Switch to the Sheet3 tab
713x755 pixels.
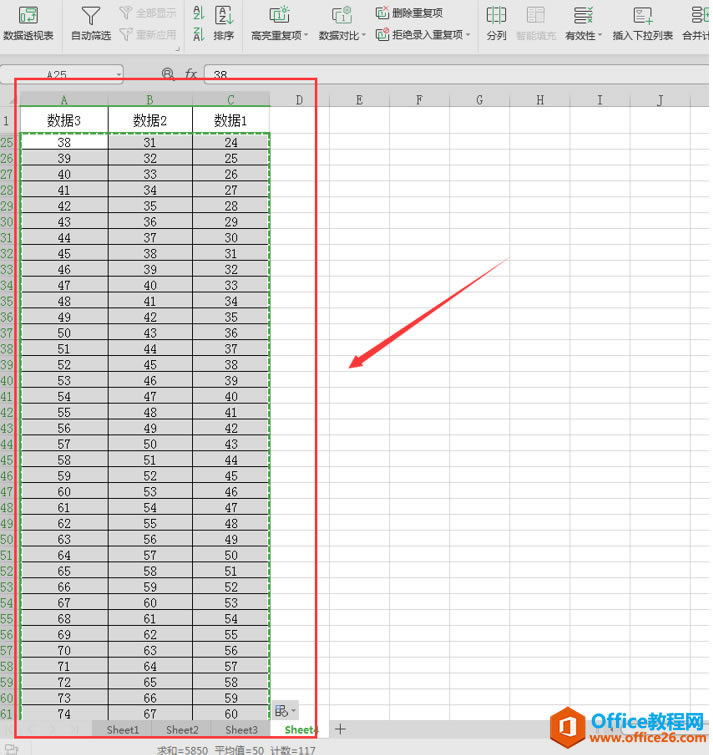click(240, 730)
